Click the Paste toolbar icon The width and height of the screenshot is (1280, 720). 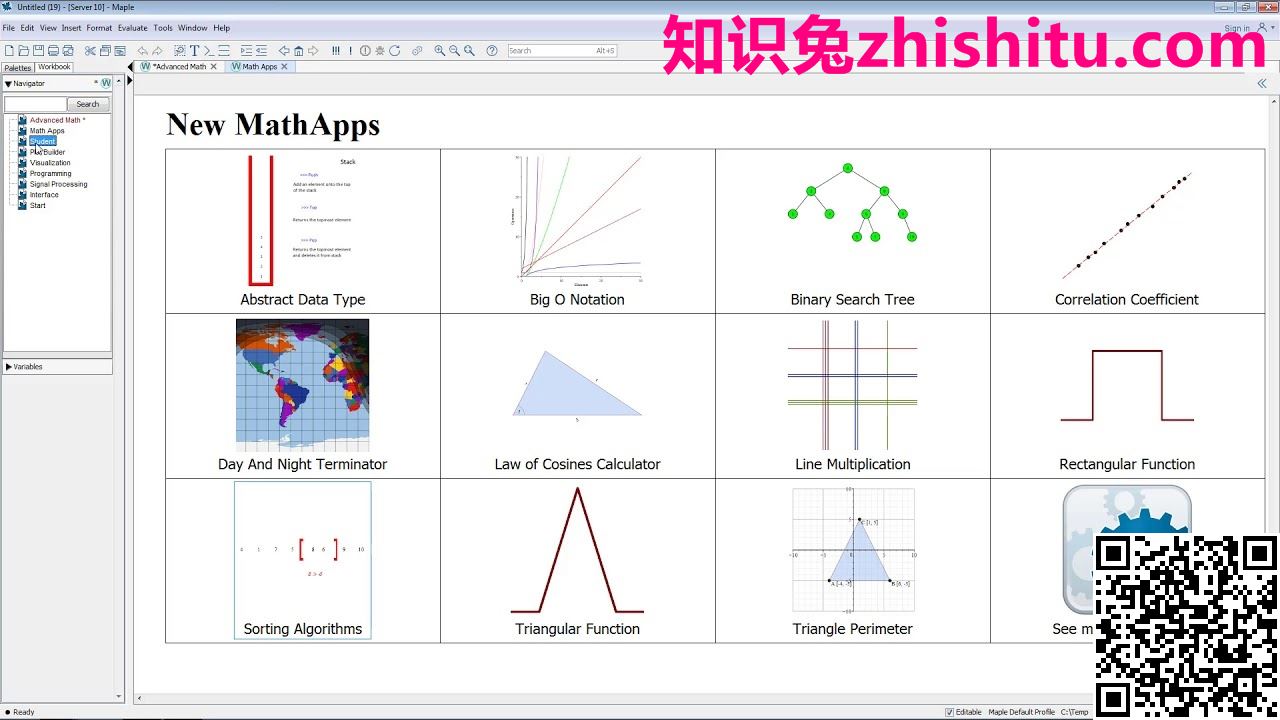[x=120, y=50]
